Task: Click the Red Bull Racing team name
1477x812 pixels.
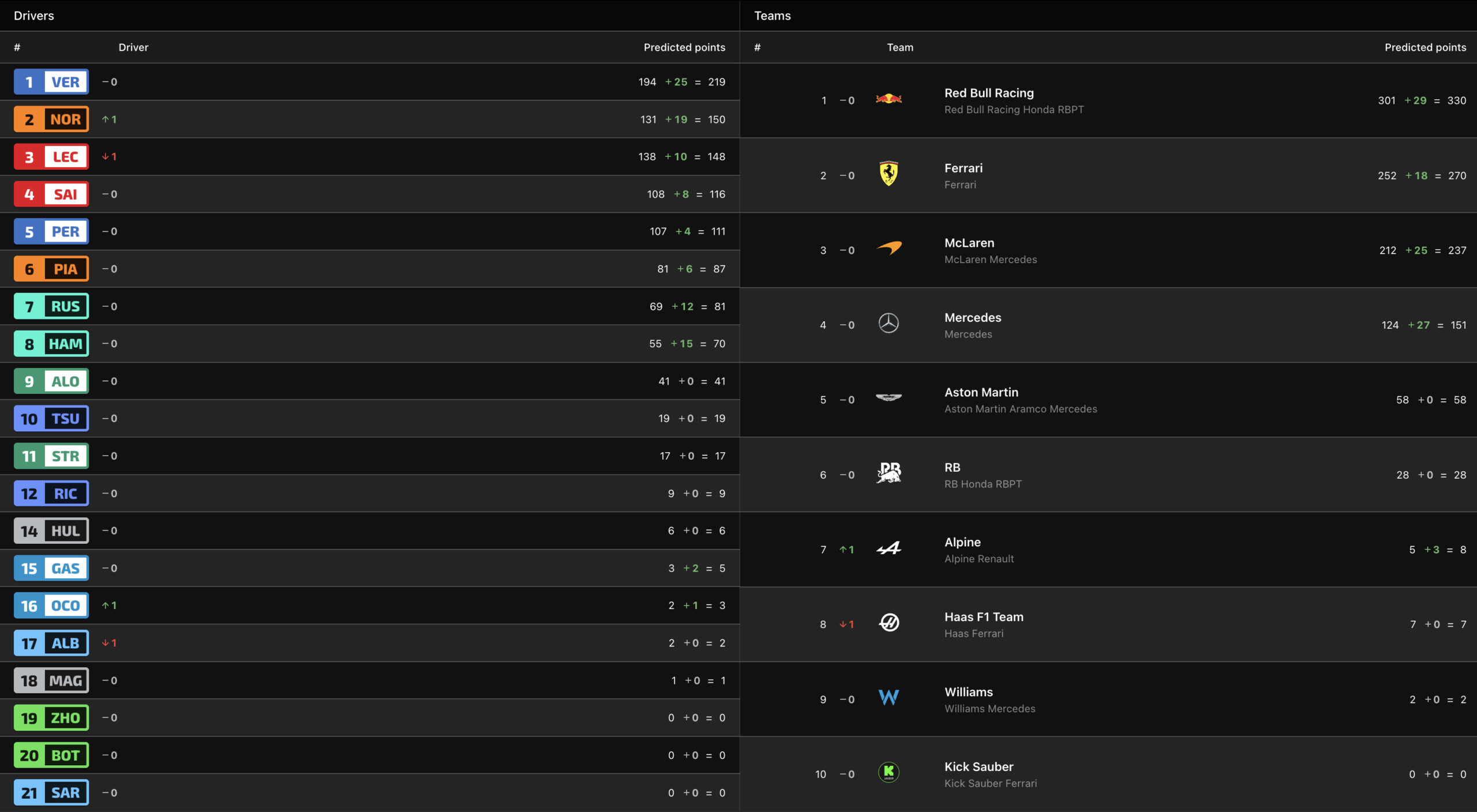Action: coord(989,93)
